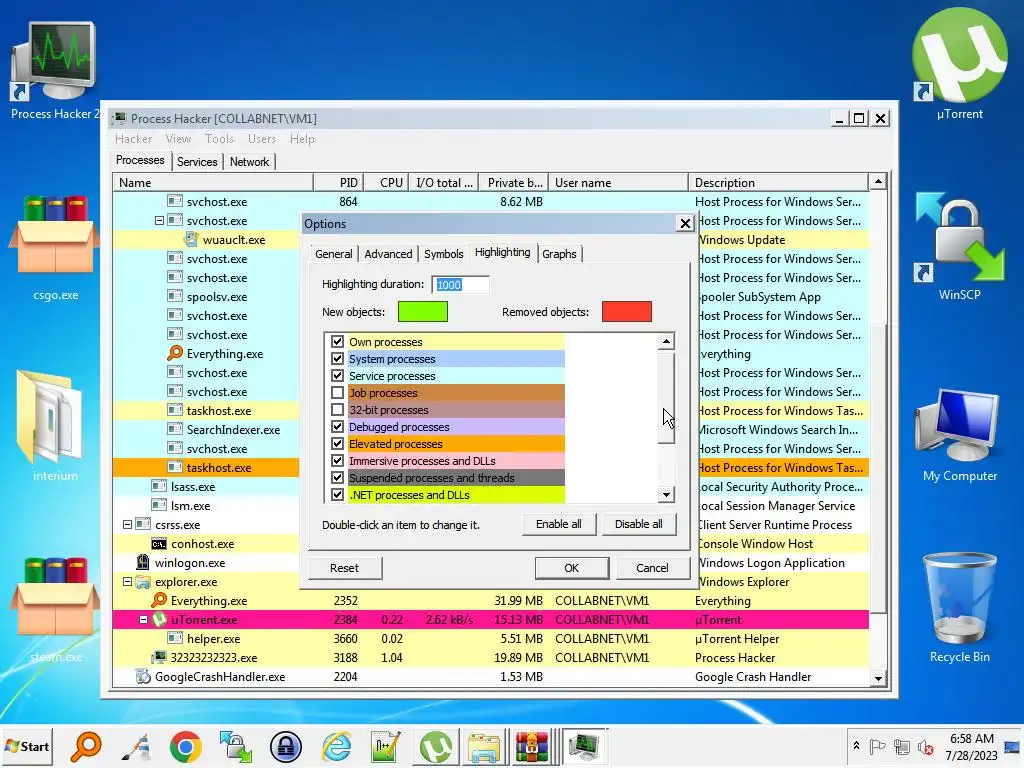Click the Highlighting duration input field

[460, 285]
